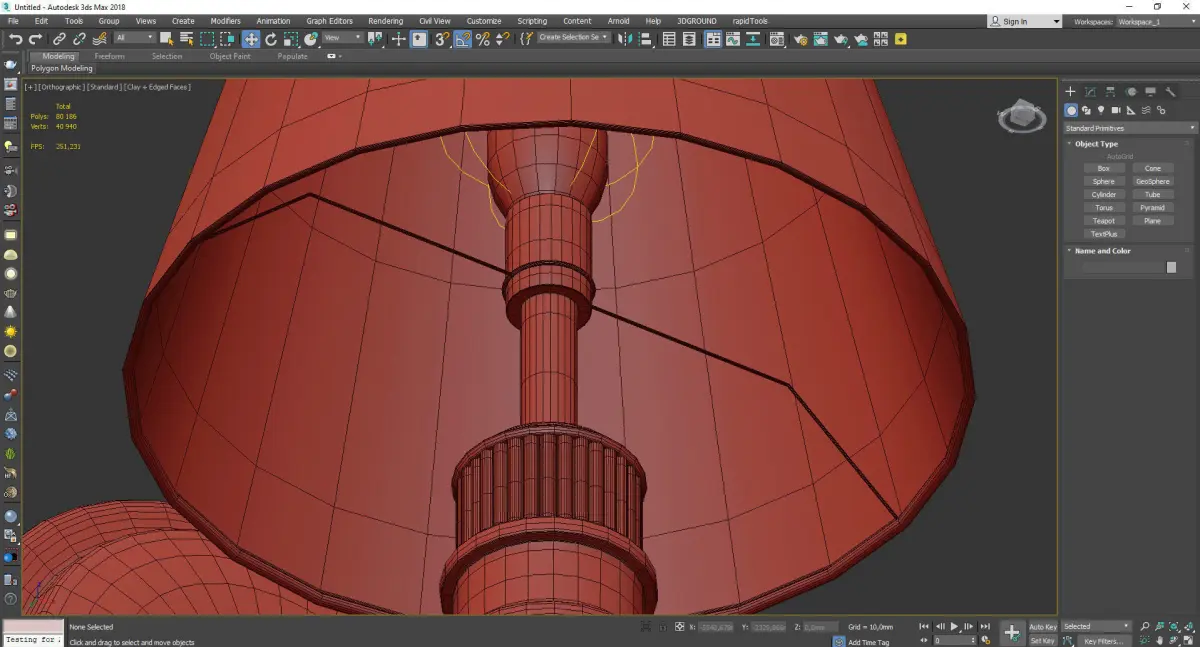Switch to the Motion command panel tab
1200x647 pixels.
[1131, 92]
